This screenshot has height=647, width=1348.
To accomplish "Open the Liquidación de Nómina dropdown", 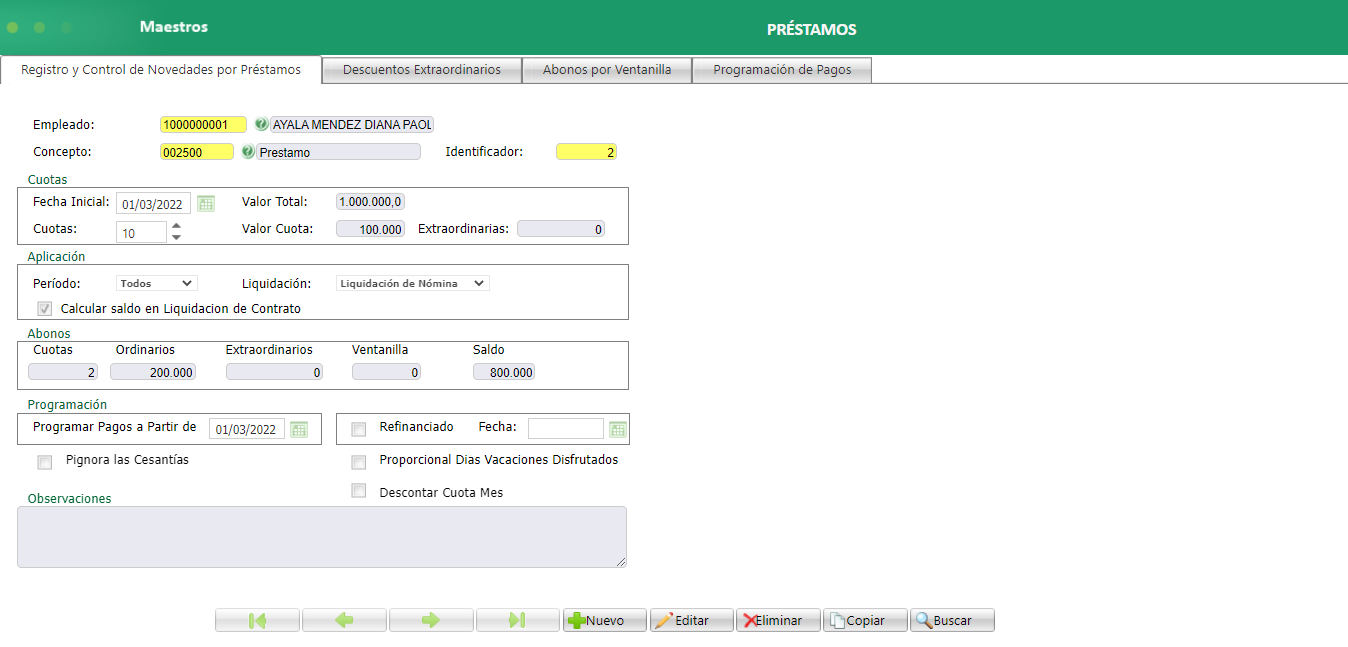I will (x=412, y=282).
